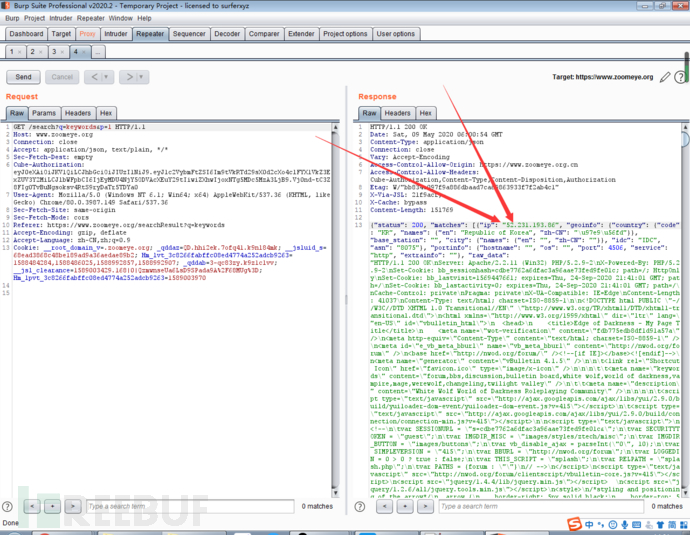Open the Project menu
The width and height of the screenshot is (690, 535).
click(x=34, y=18)
